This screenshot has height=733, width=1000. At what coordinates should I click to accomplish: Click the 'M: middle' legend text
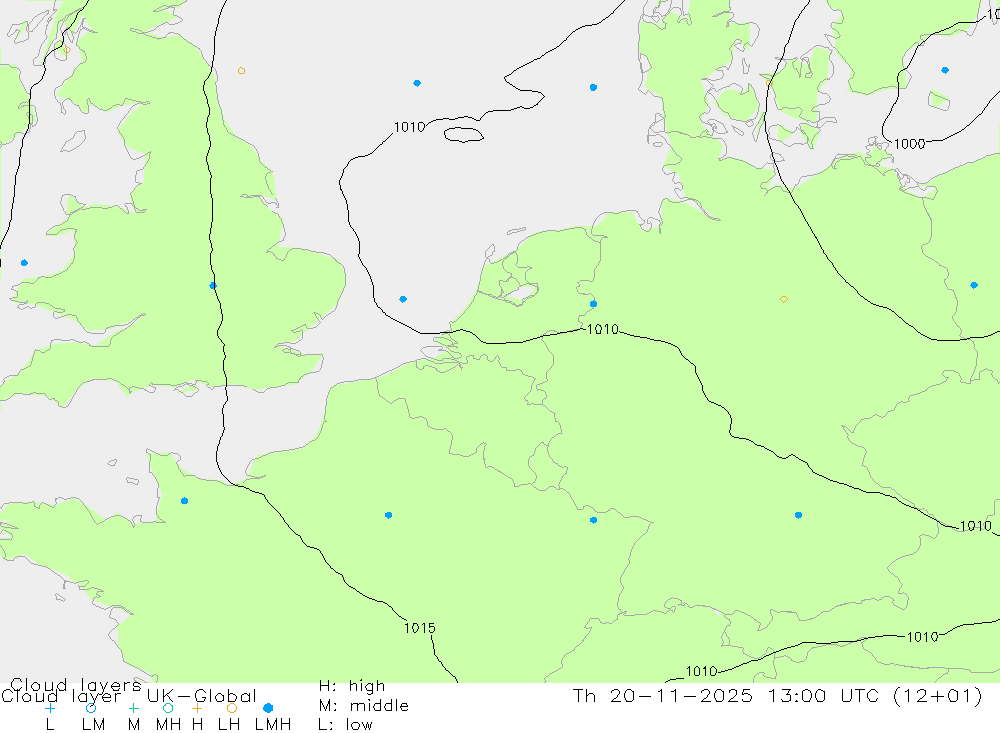point(364,706)
